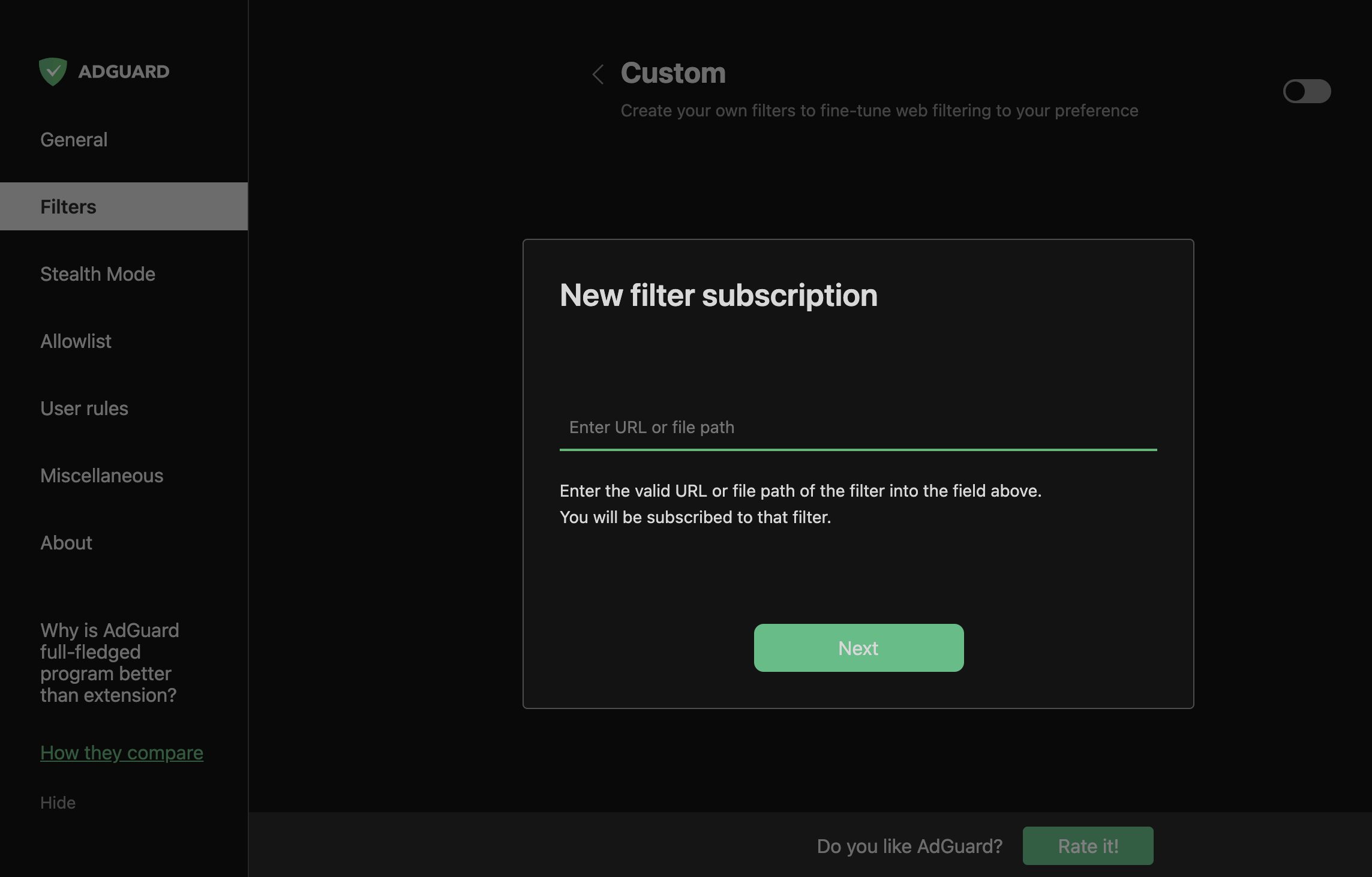This screenshot has width=1372, height=877.
Task: Click How they compare link
Action: [x=121, y=751]
